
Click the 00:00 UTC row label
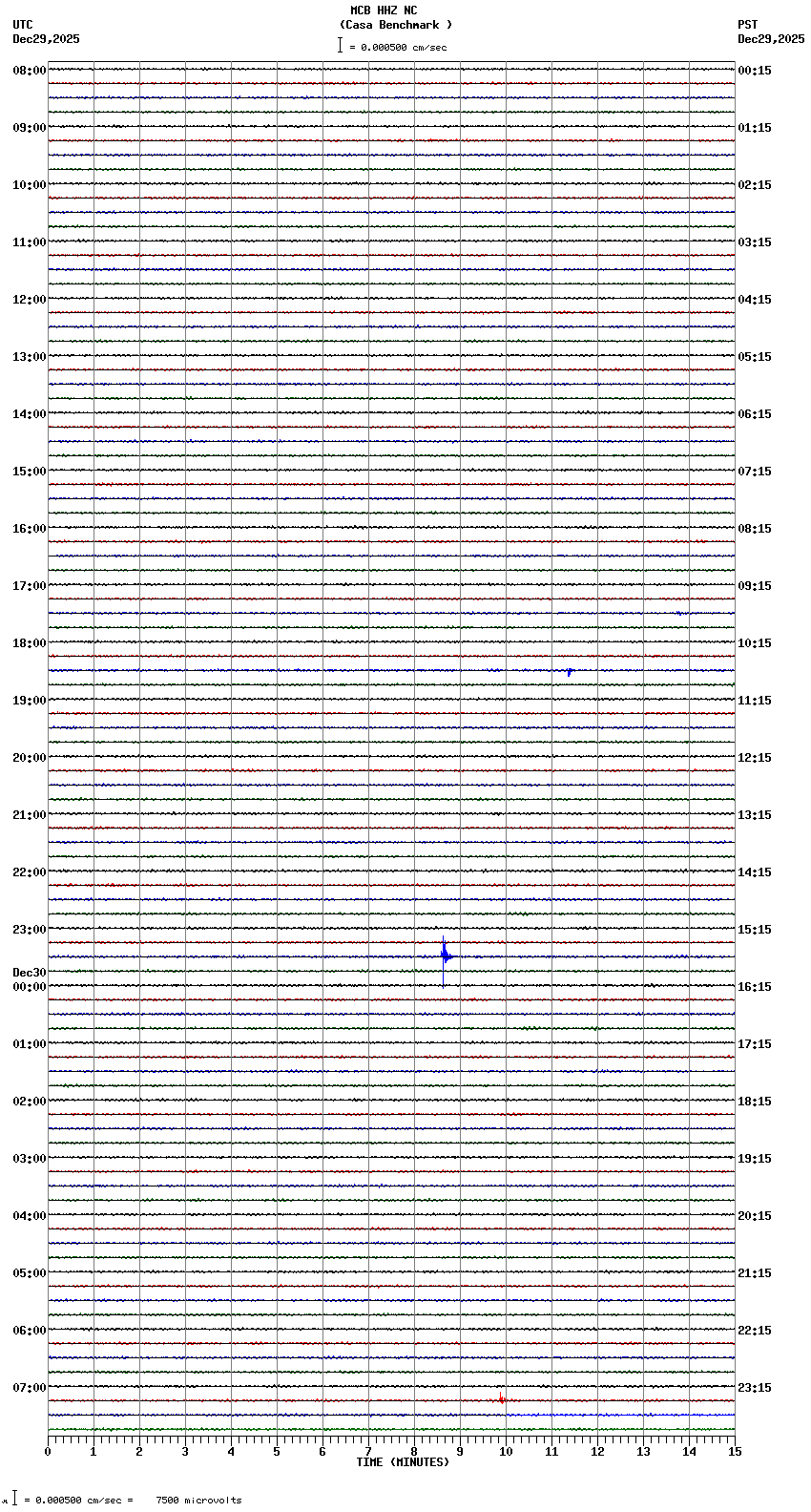(x=30, y=987)
